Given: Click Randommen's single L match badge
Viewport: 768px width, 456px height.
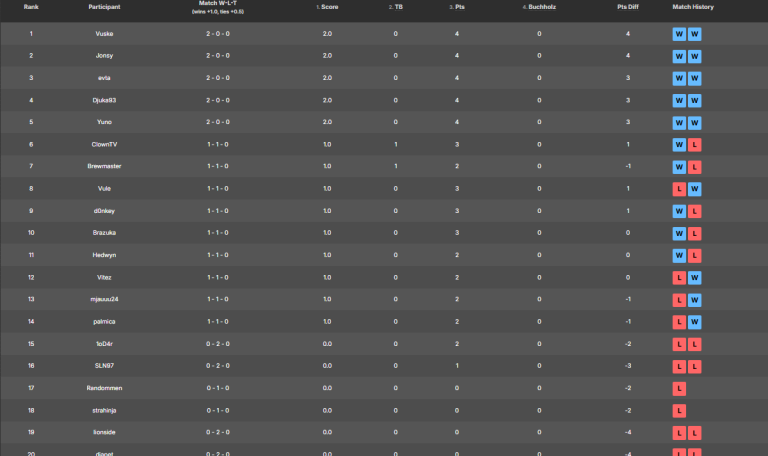Looking at the screenshot, I should pos(680,388).
